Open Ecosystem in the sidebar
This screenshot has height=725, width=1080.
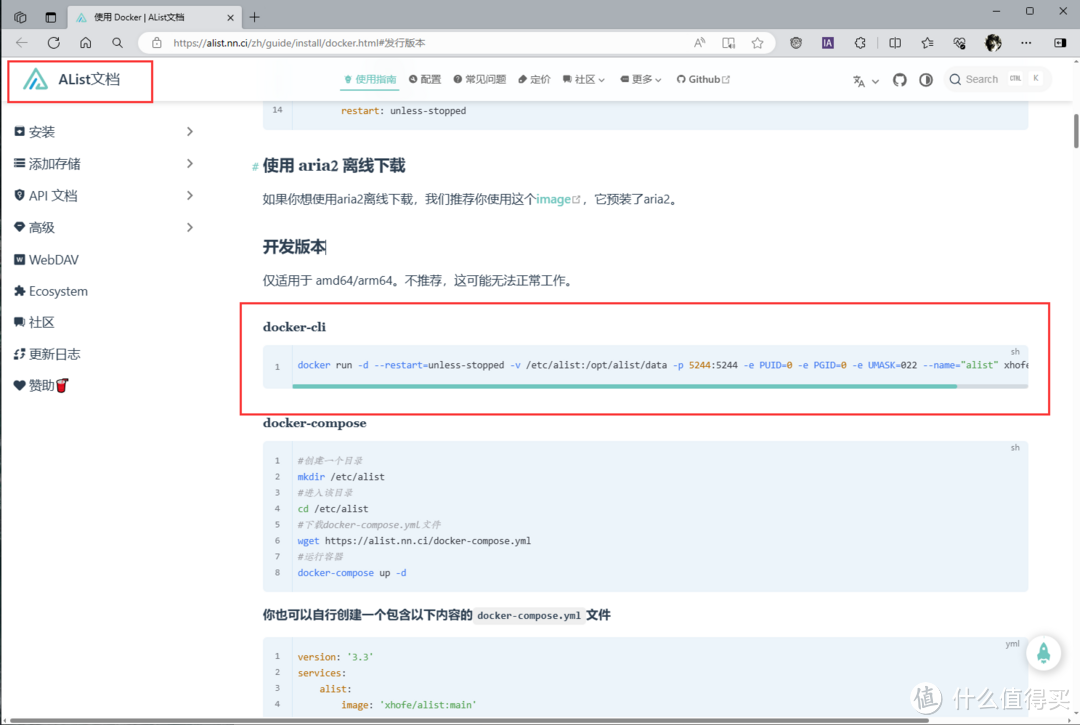pos(51,291)
